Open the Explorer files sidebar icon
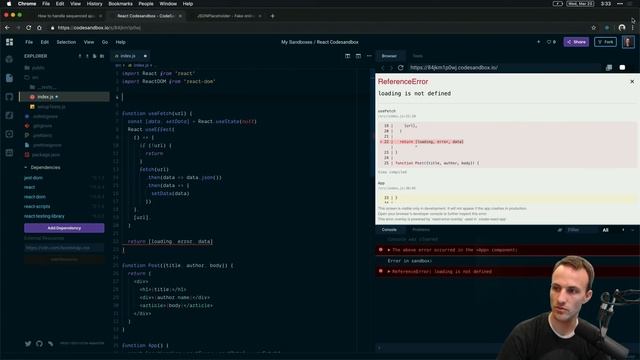The image size is (640, 360). point(9,78)
